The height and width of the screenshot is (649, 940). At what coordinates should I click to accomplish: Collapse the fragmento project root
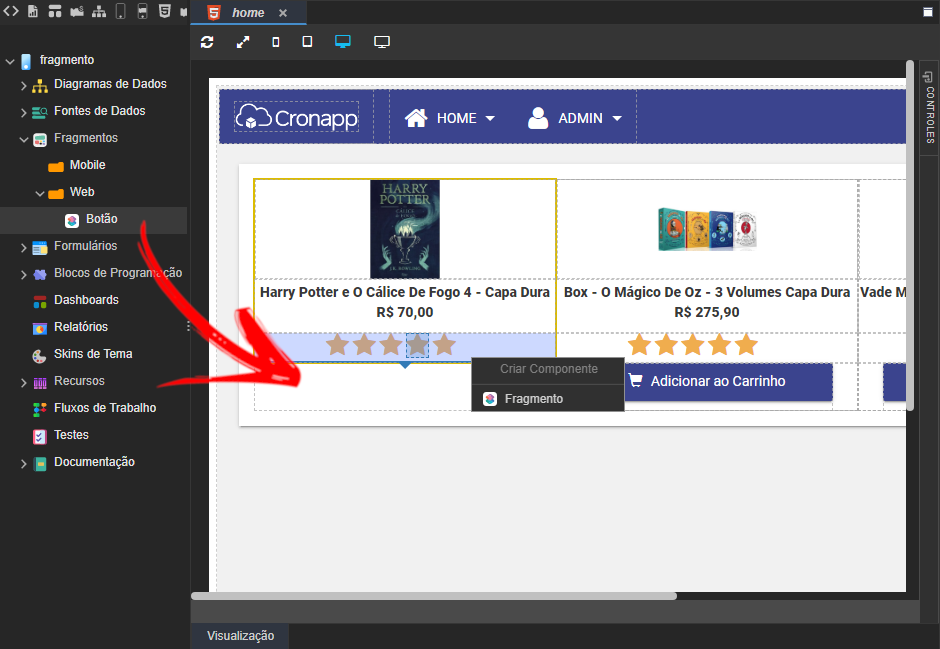(x=10, y=61)
